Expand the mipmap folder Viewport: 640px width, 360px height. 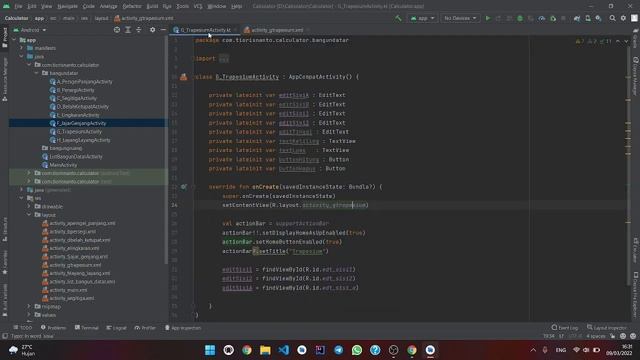29,306
